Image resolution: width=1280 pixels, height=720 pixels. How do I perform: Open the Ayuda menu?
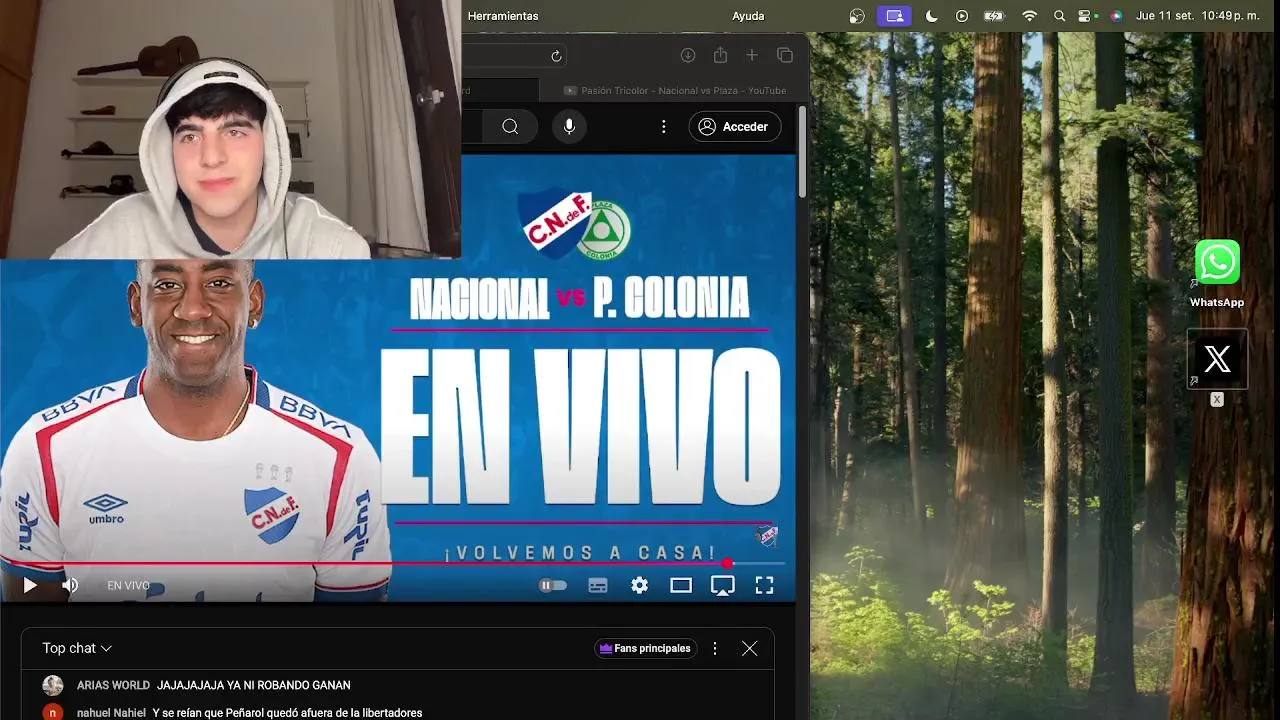tap(748, 16)
